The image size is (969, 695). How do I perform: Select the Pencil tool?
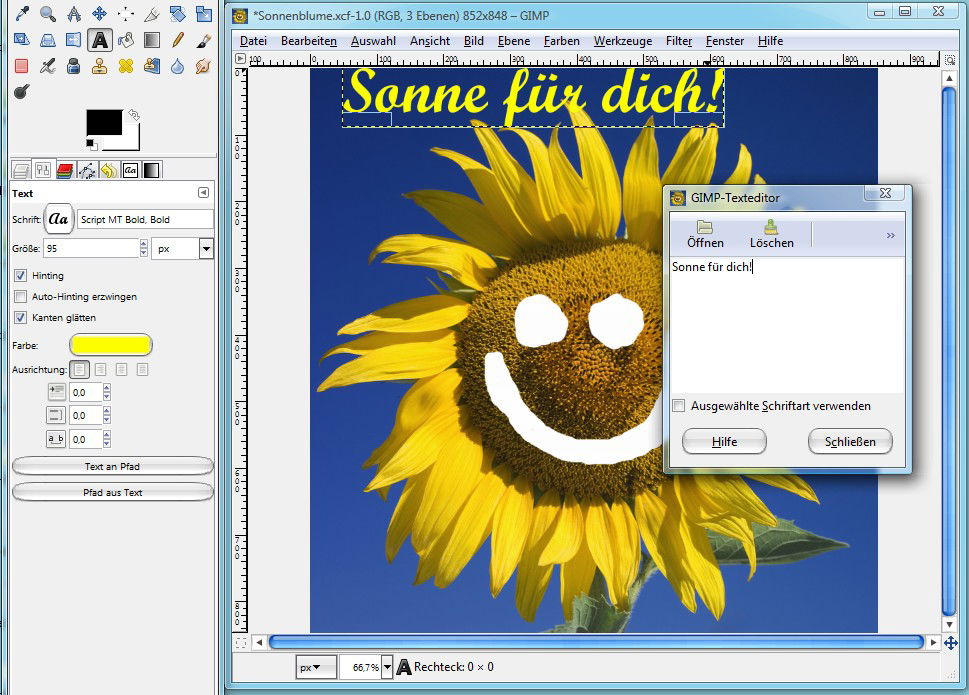177,40
